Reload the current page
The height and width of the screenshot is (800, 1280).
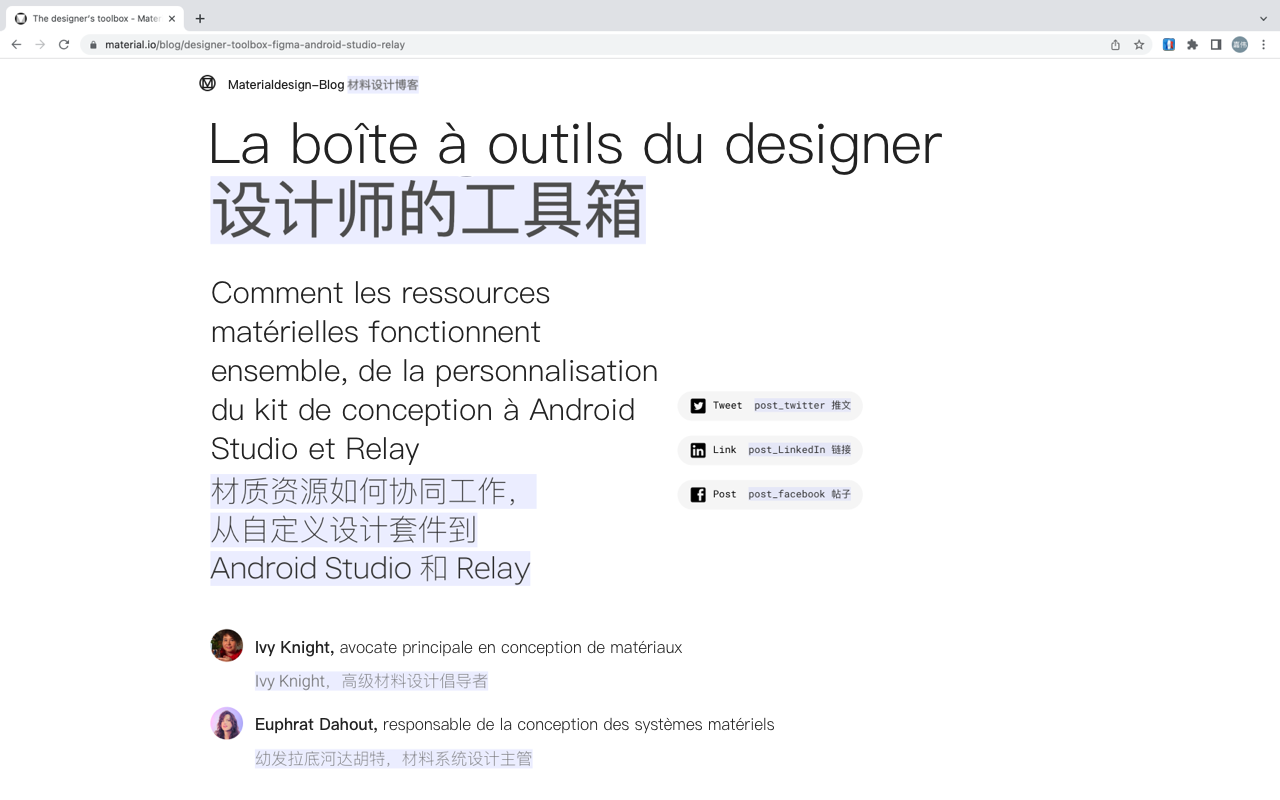64,45
